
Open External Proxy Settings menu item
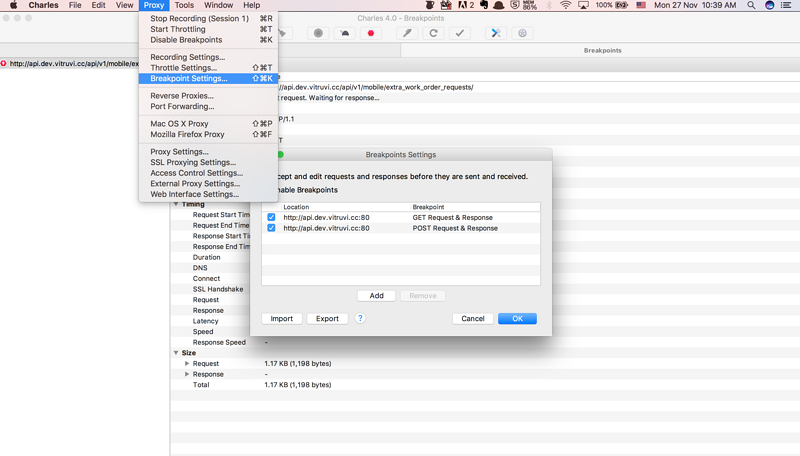(x=208, y=184)
